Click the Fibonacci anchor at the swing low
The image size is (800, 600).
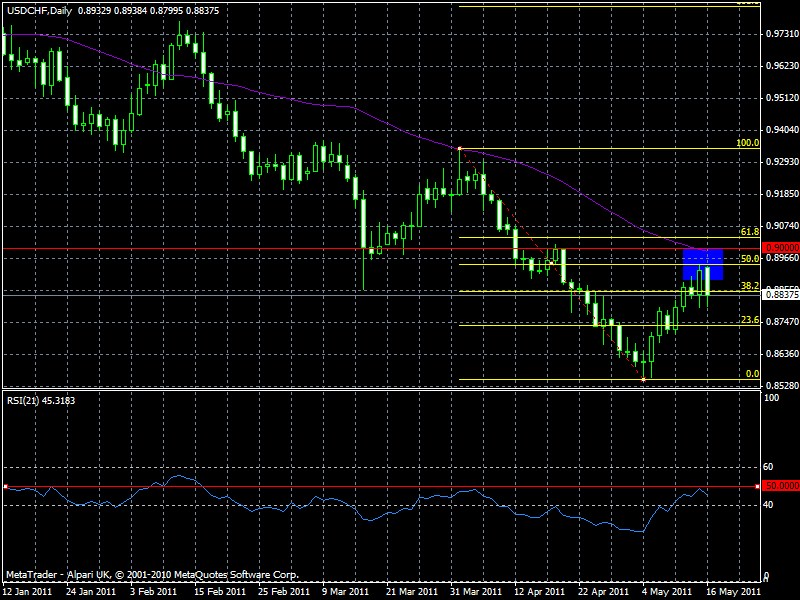643,380
